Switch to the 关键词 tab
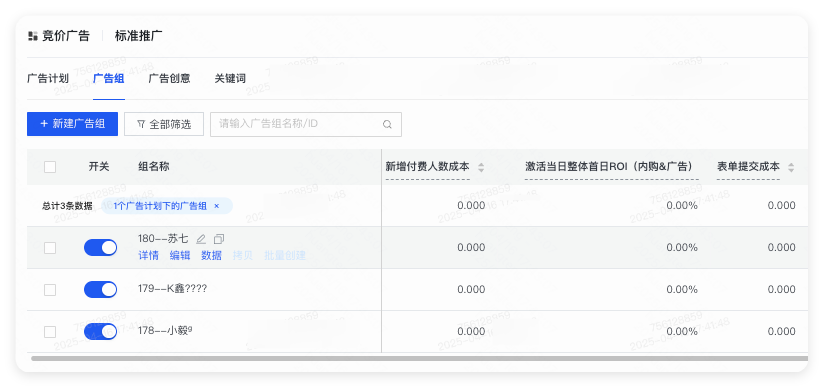Screen dimensions: 823x387 click(230, 79)
